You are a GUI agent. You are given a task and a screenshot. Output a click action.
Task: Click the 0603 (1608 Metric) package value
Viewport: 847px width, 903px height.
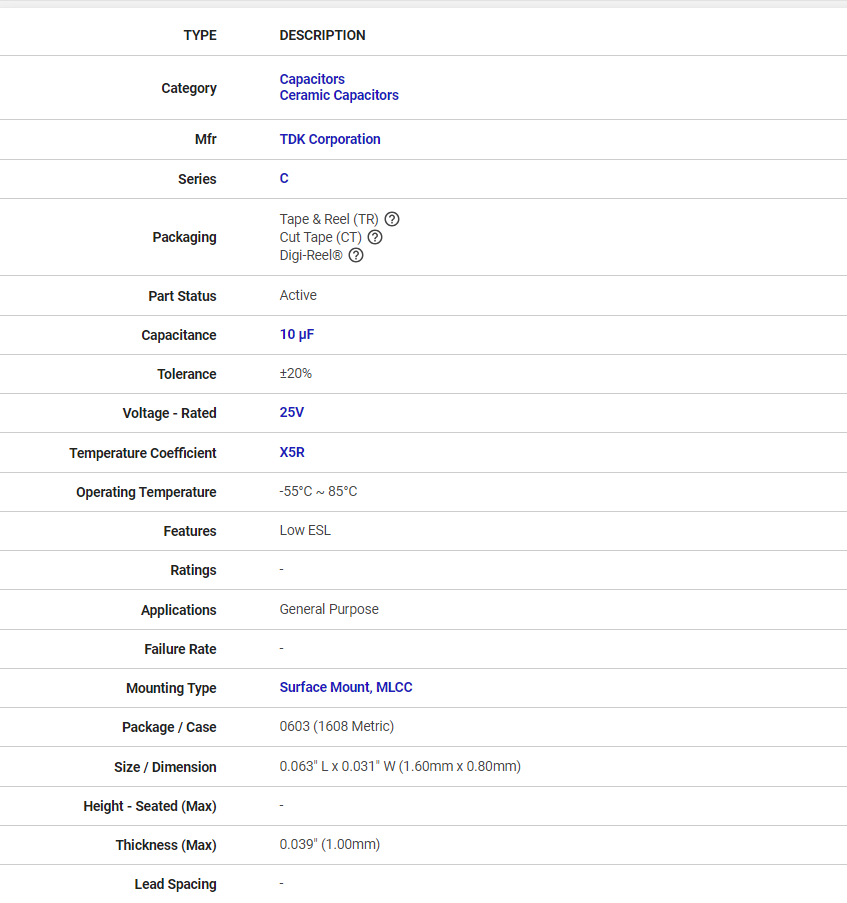point(337,726)
